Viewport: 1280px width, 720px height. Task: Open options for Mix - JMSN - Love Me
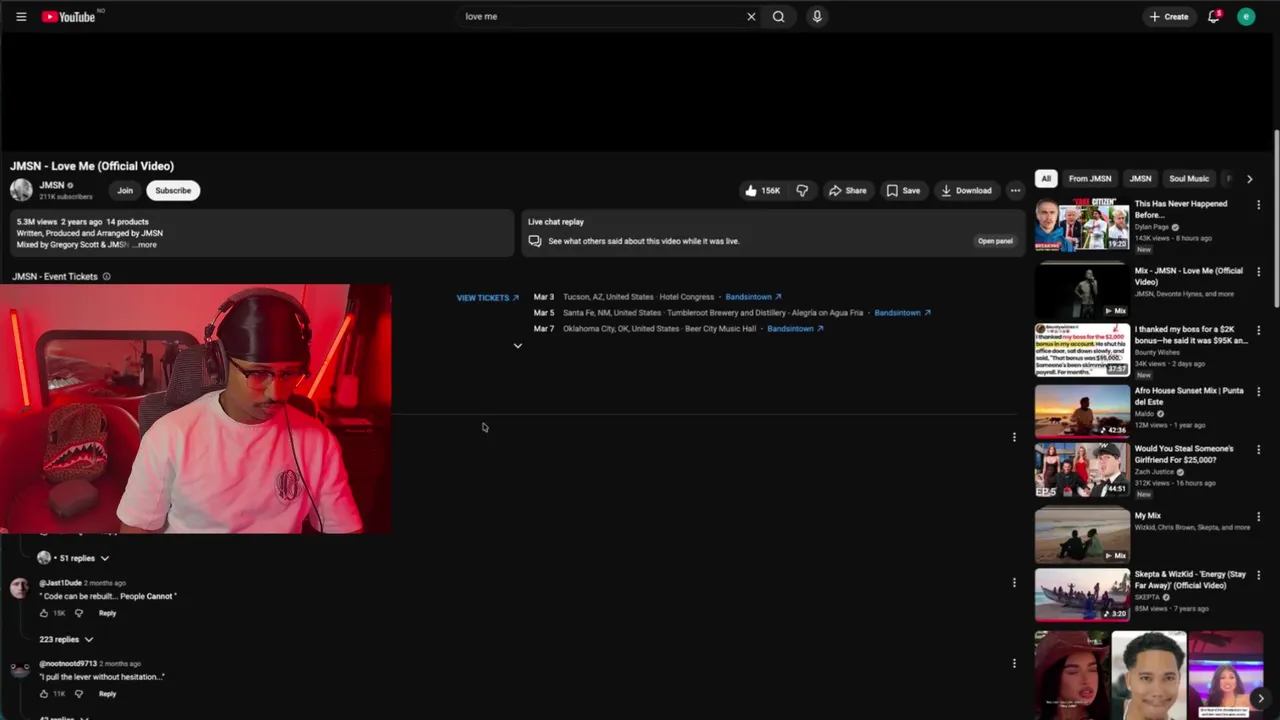(1259, 272)
